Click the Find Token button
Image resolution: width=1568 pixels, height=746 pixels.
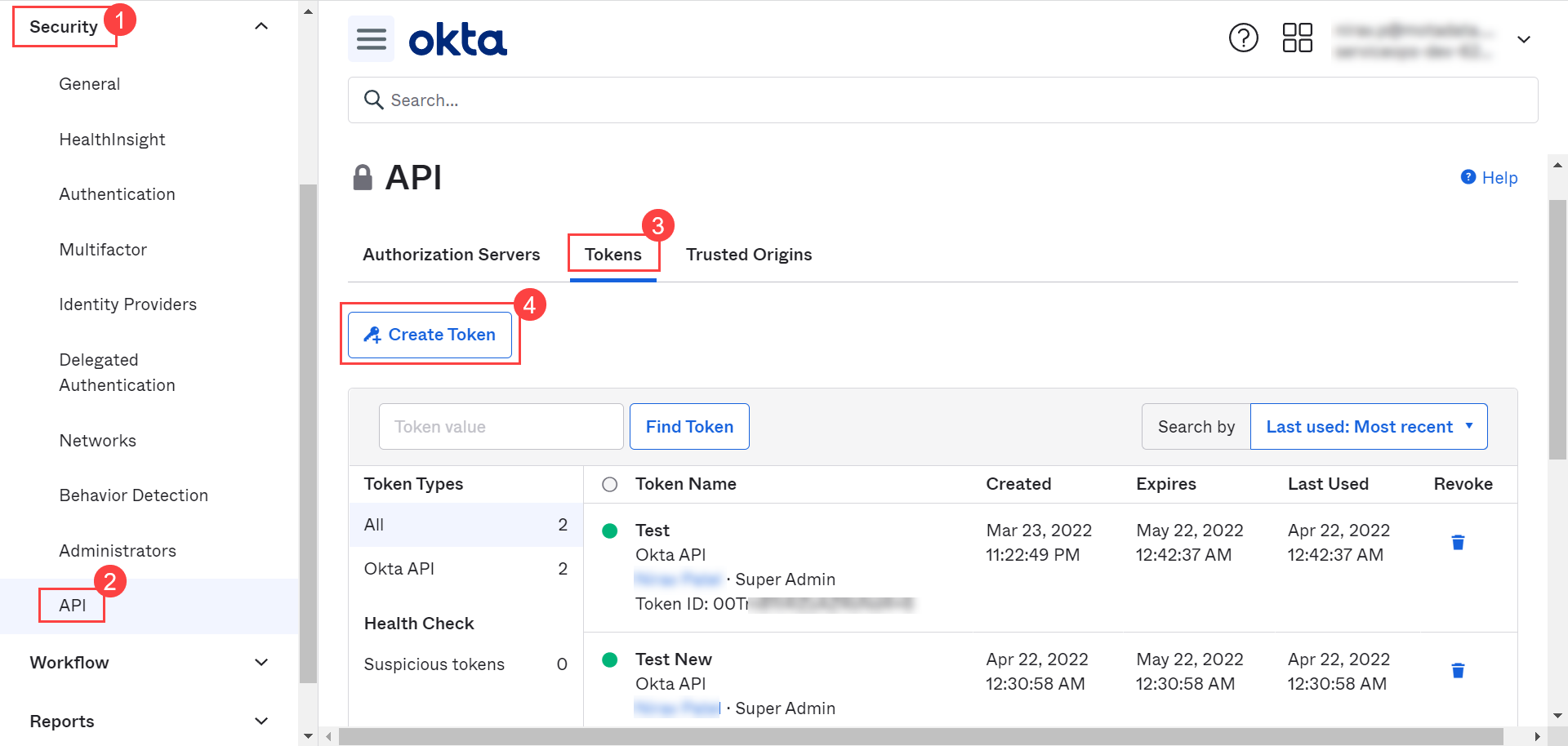coord(689,426)
